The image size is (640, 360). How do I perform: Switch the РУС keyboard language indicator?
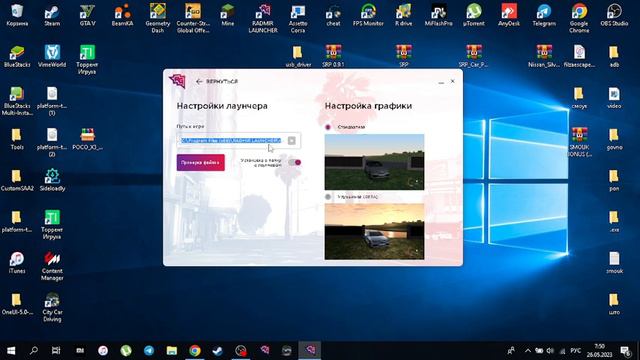(x=576, y=351)
